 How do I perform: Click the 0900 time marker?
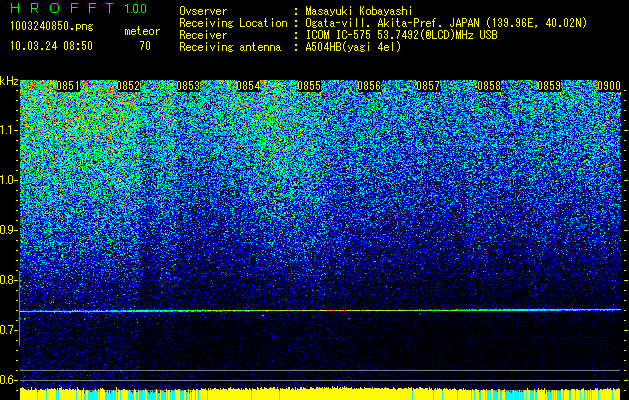click(609, 86)
